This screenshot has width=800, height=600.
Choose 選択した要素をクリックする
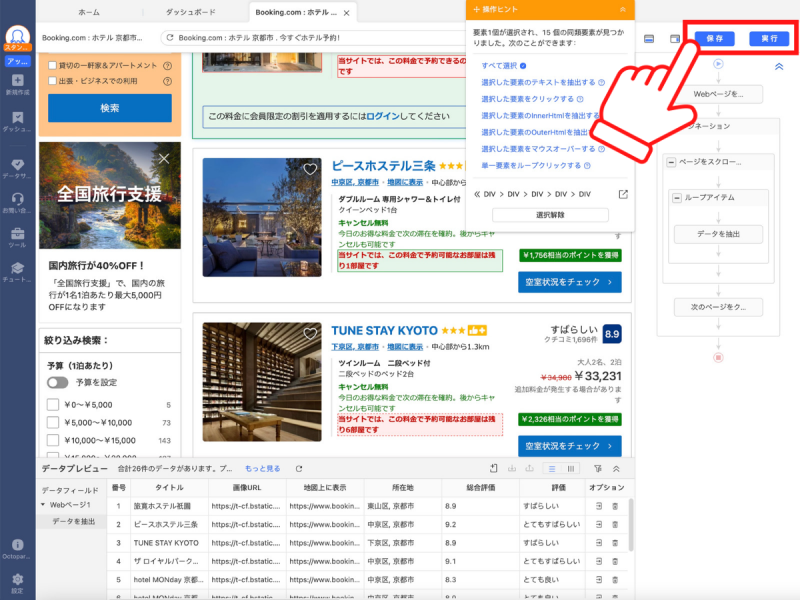click(528, 99)
